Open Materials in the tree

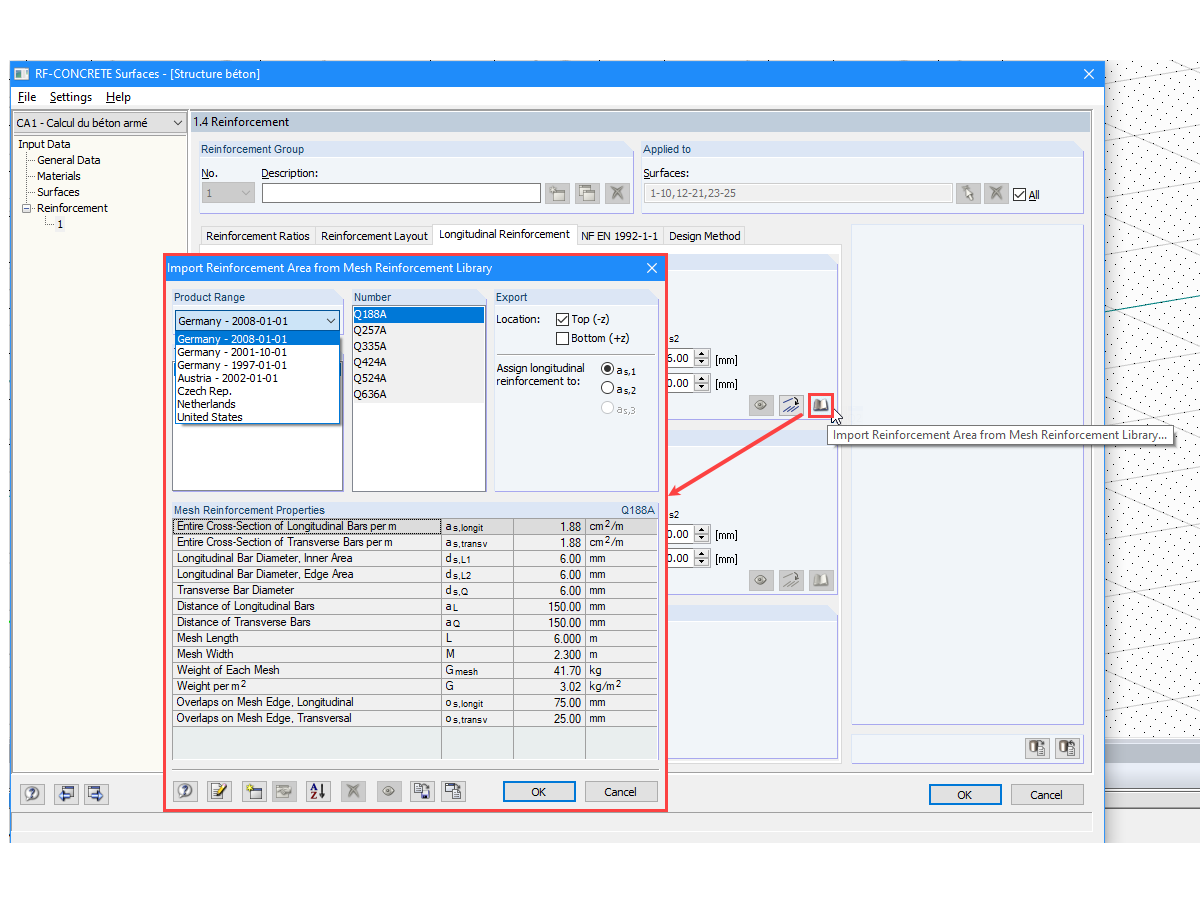point(59,176)
